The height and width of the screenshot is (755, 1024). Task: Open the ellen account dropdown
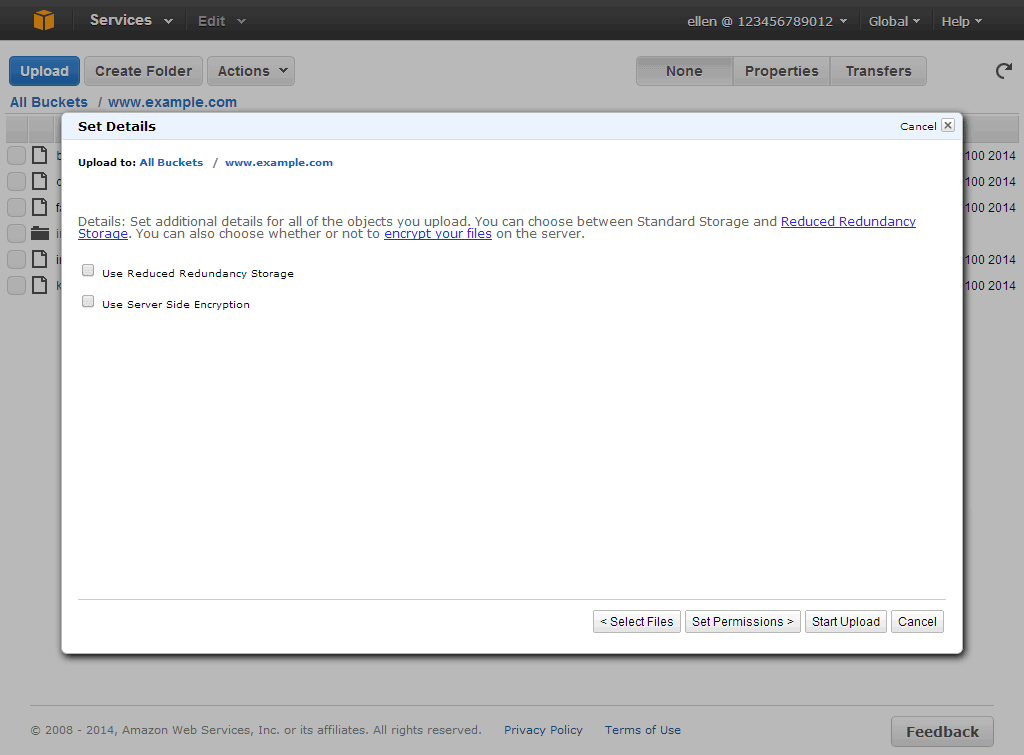(x=767, y=21)
